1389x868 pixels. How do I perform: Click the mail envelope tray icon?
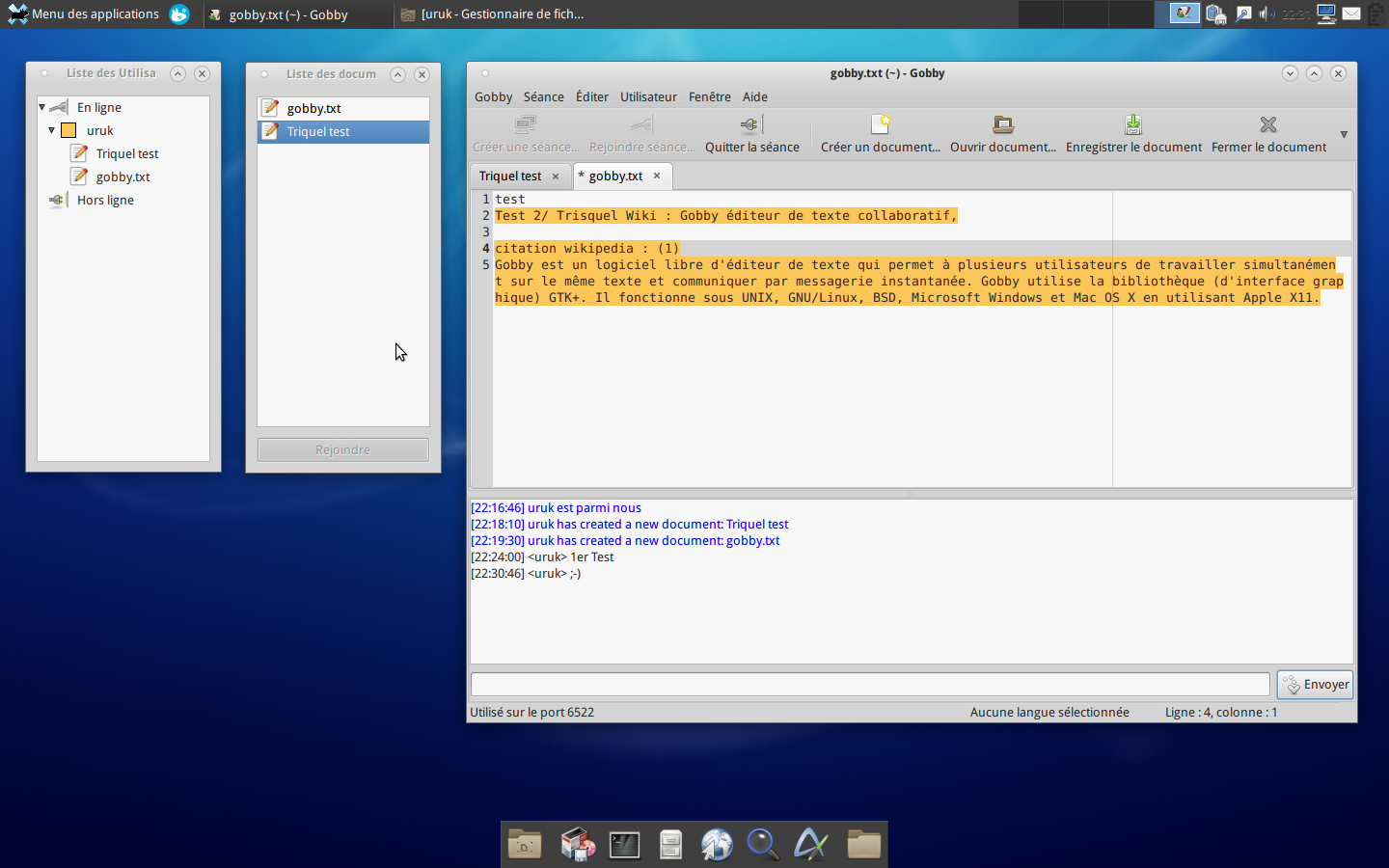click(1351, 14)
